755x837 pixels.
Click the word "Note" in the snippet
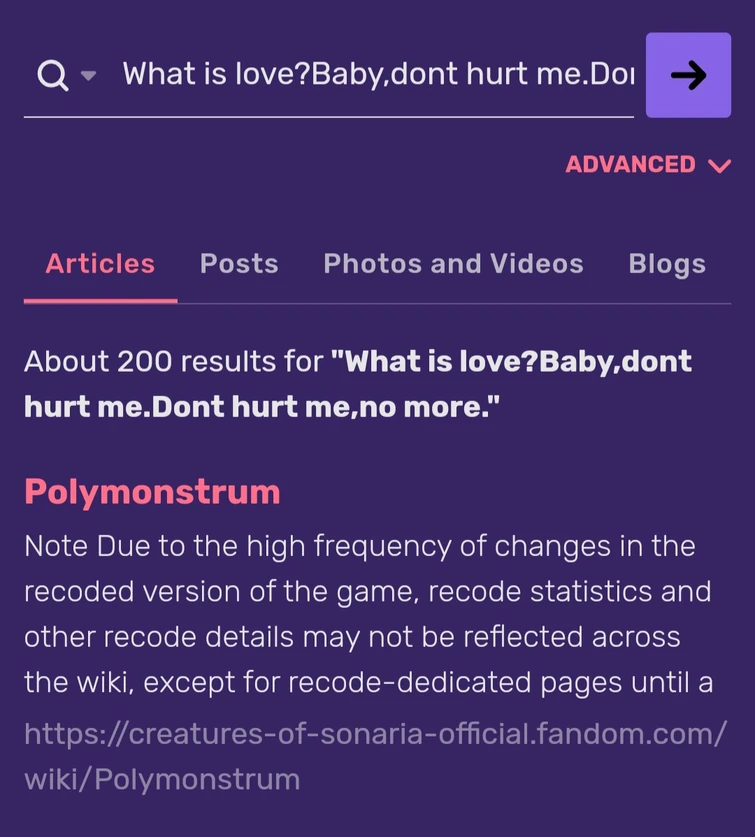[x=56, y=546]
